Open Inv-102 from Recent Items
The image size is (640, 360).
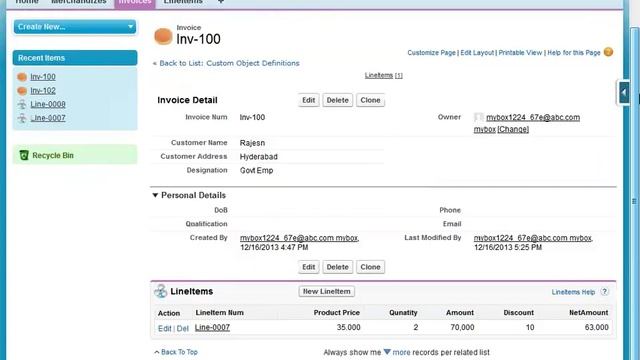pos(43,91)
